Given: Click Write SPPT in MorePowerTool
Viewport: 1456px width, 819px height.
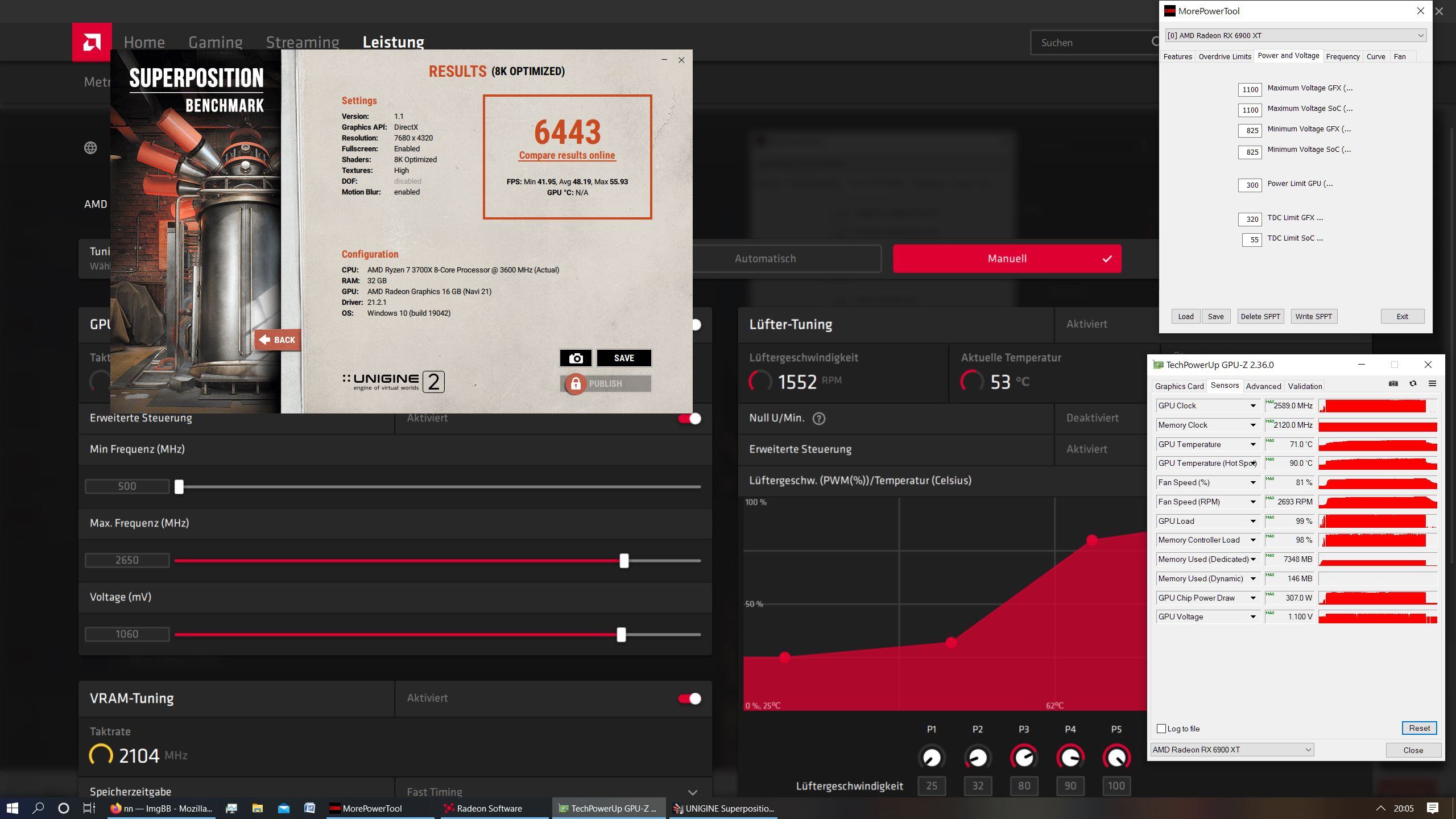Looking at the screenshot, I should pyautogui.click(x=1314, y=317).
